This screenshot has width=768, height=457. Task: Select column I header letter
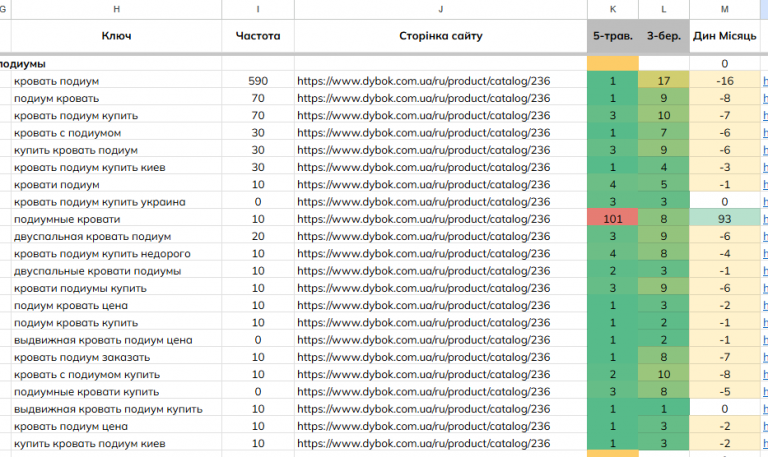tap(258, 9)
